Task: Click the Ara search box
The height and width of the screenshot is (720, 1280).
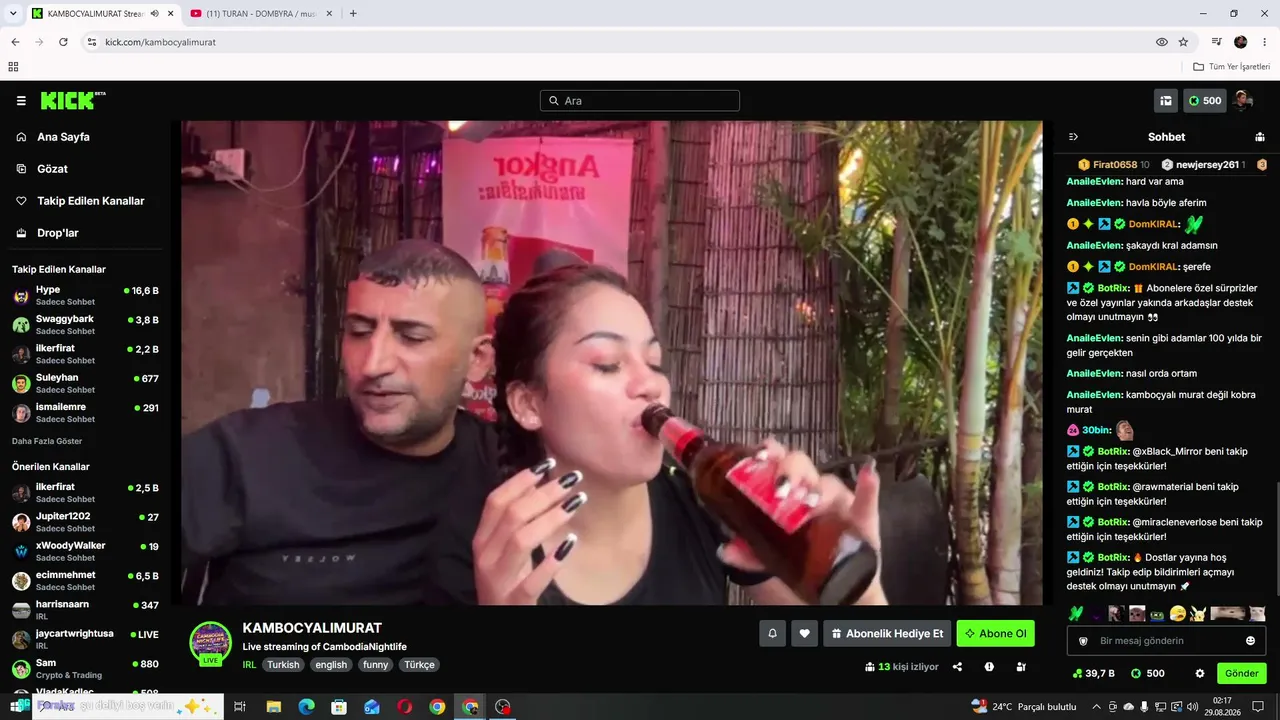Action: pyautogui.click(x=640, y=101)
